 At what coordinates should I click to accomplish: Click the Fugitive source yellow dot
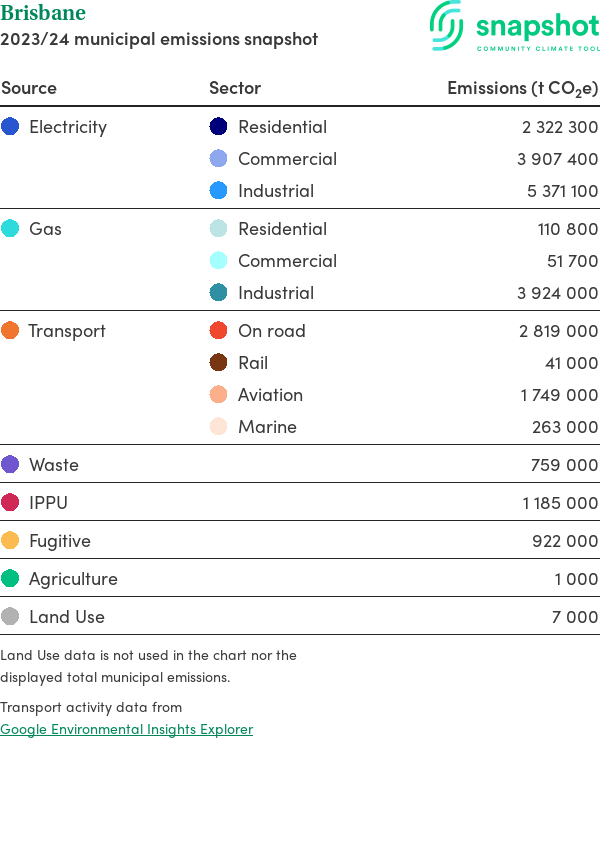[10, 541]
